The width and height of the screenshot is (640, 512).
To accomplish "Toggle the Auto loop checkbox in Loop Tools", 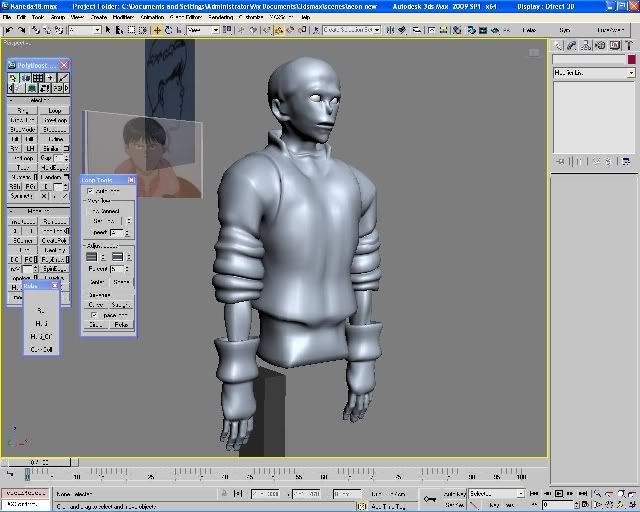I will click(91, 191).
